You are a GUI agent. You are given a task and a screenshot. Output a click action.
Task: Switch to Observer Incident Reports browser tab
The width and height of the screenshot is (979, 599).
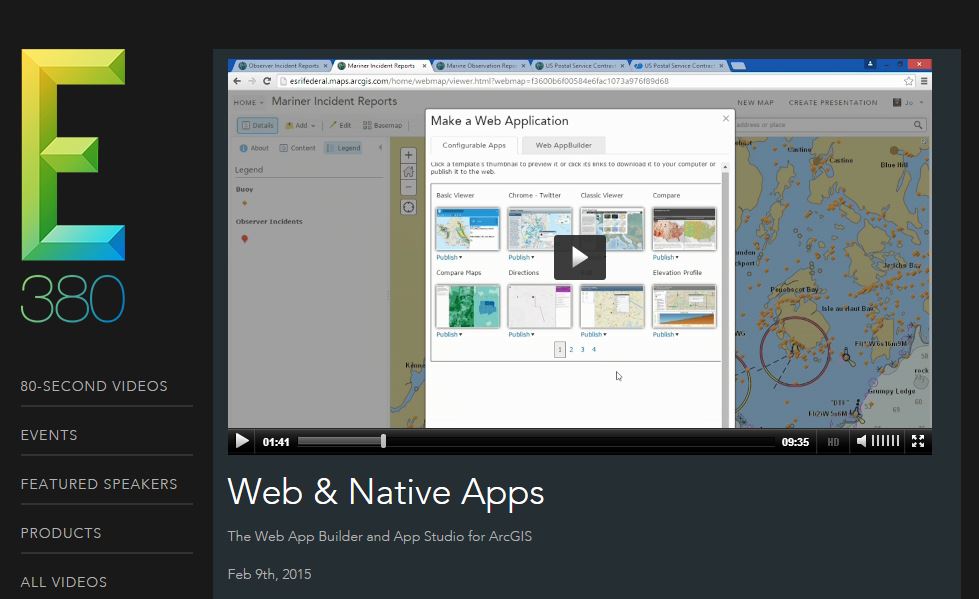283,66
